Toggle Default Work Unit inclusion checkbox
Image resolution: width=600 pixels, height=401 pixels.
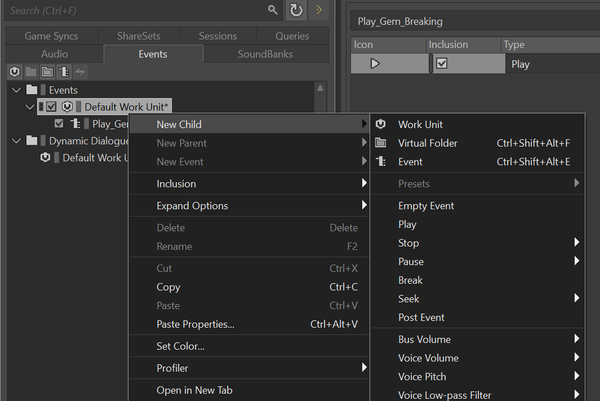click(x=51, y=106)
